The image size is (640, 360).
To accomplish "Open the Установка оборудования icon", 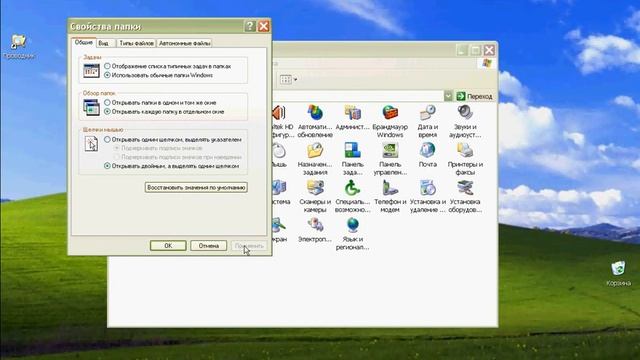I will pos(465,196).
